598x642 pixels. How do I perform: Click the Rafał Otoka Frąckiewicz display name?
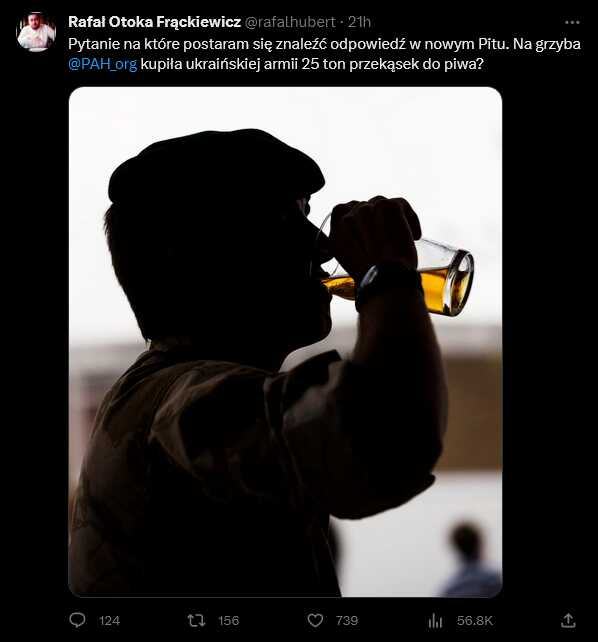(x=154, y=22)
